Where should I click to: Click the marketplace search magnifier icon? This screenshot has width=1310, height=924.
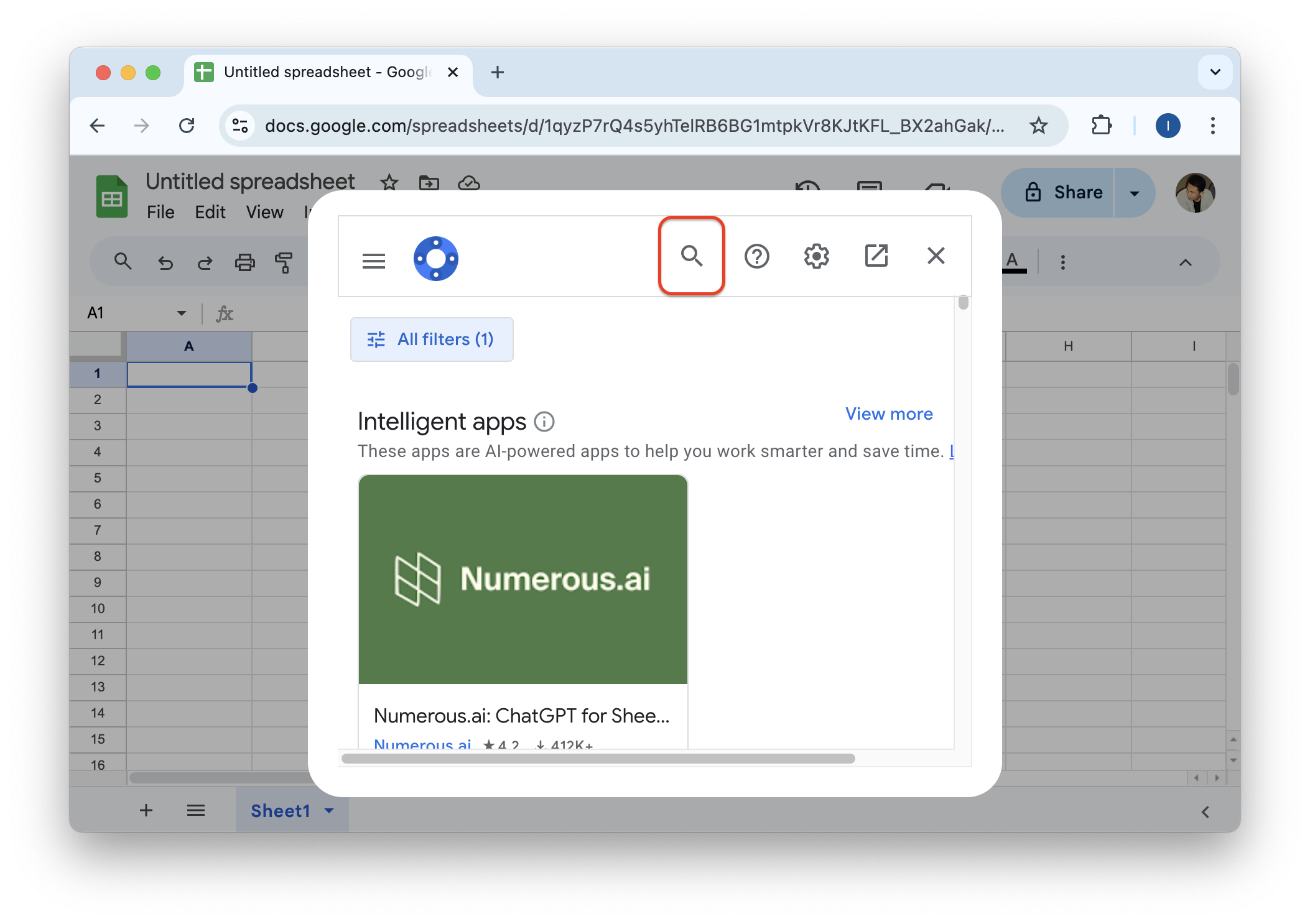coord(691,256)
